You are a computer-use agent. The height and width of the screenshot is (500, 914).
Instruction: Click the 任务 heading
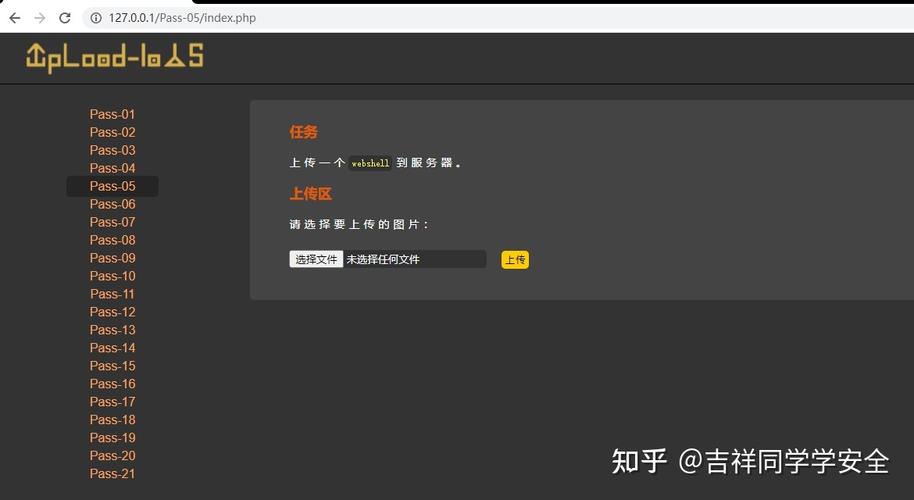(x=304, y=132)
